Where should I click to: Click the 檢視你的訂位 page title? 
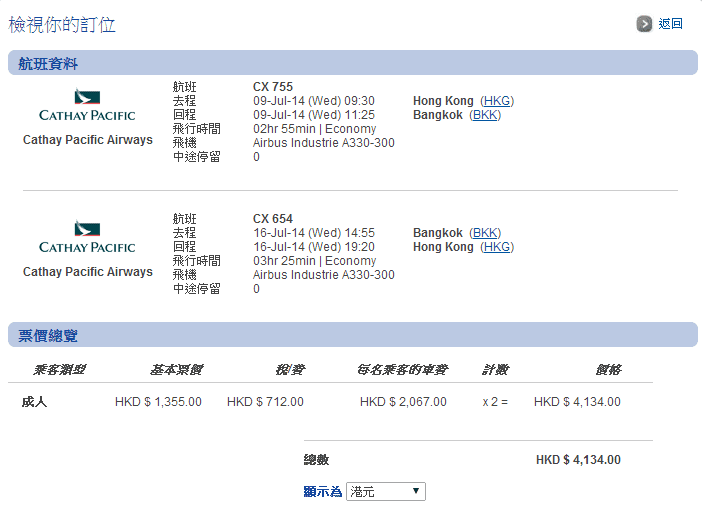[x=62, y=24]
